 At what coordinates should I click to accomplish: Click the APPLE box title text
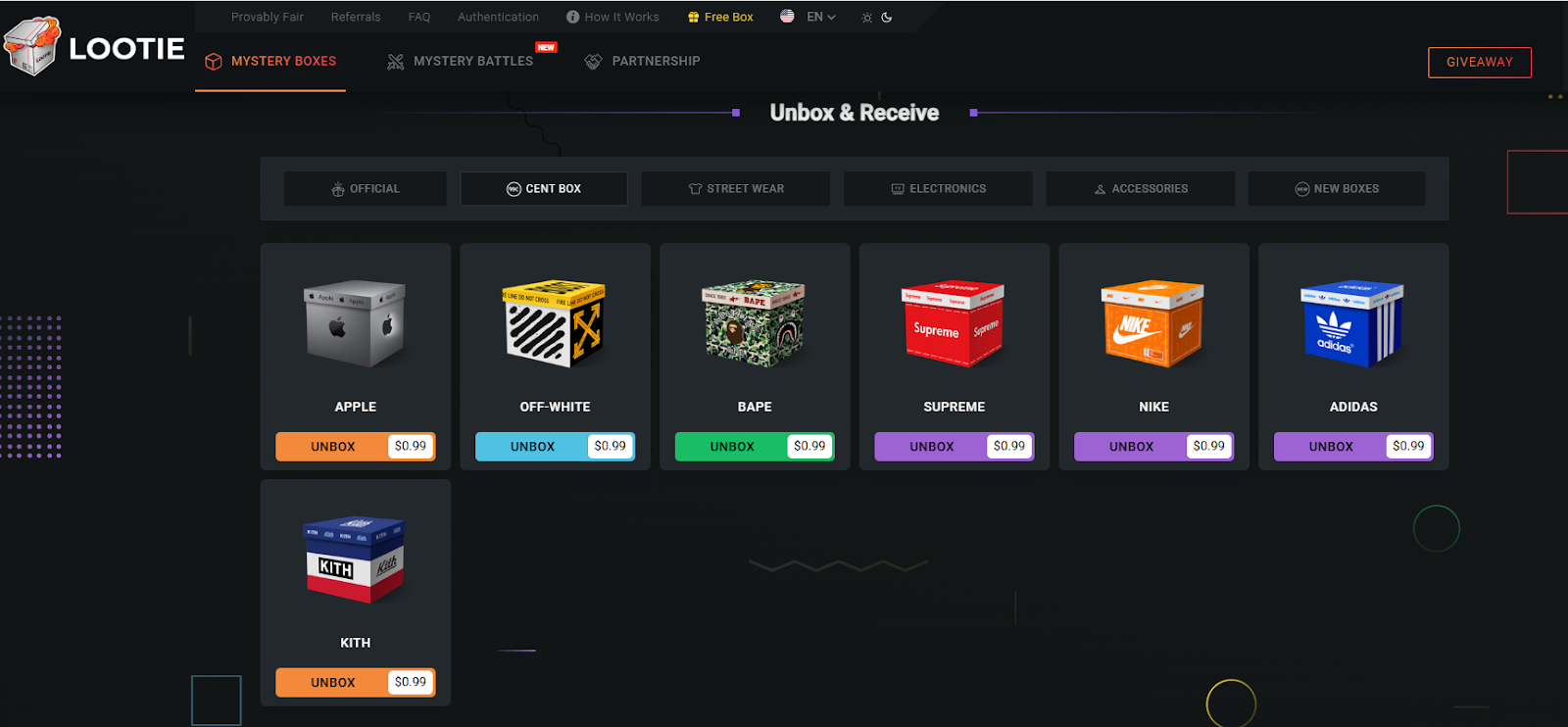click(x=356, y=407)
